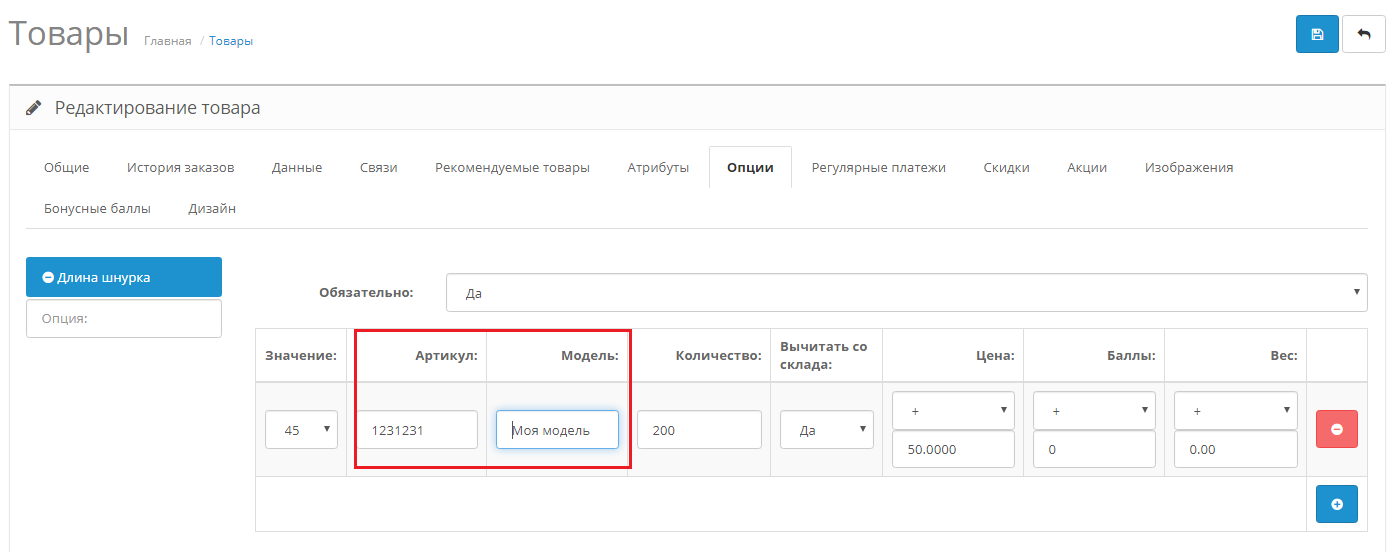The height and width of the screenshot is (552, 1393).
Task: Click the 'Главная' breadcrumb link
Action: pos(167,41)
